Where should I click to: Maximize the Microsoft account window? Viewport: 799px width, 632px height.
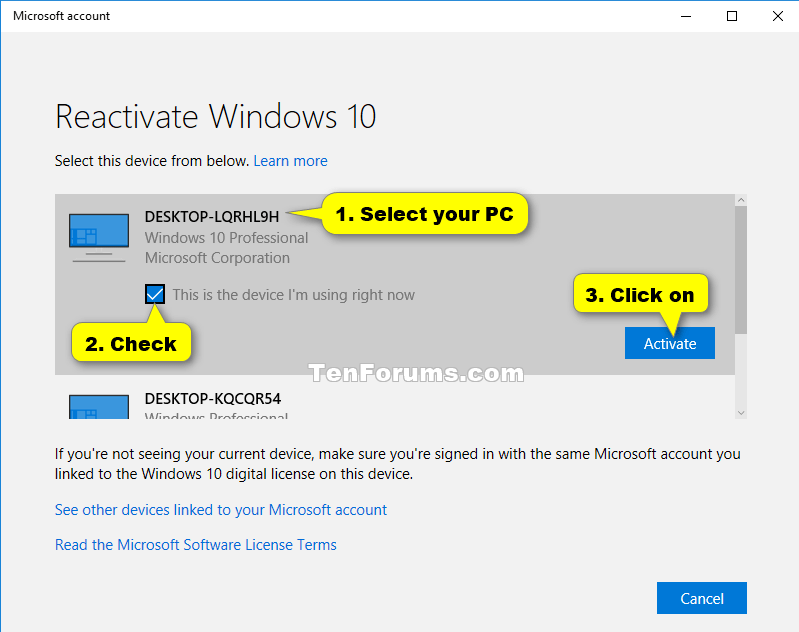pyautogui.click(x=732, y=16)
